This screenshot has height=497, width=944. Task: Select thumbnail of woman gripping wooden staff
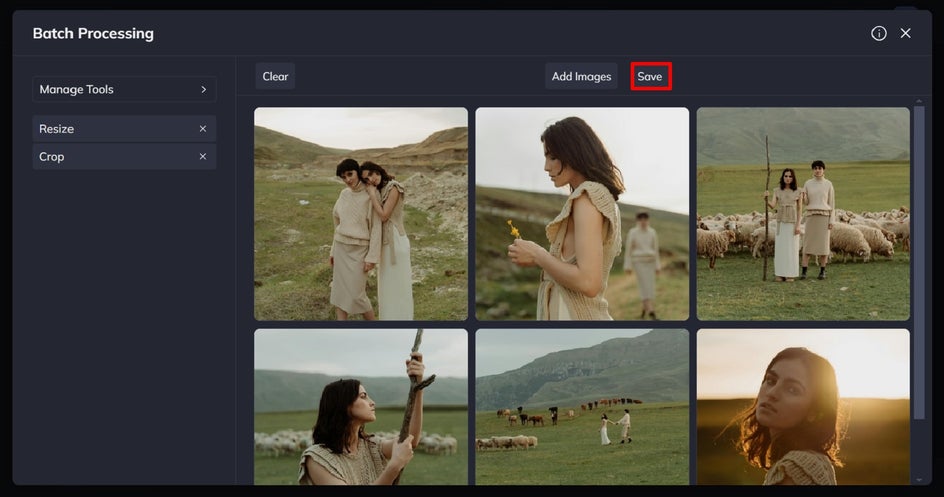pos(361,407)
